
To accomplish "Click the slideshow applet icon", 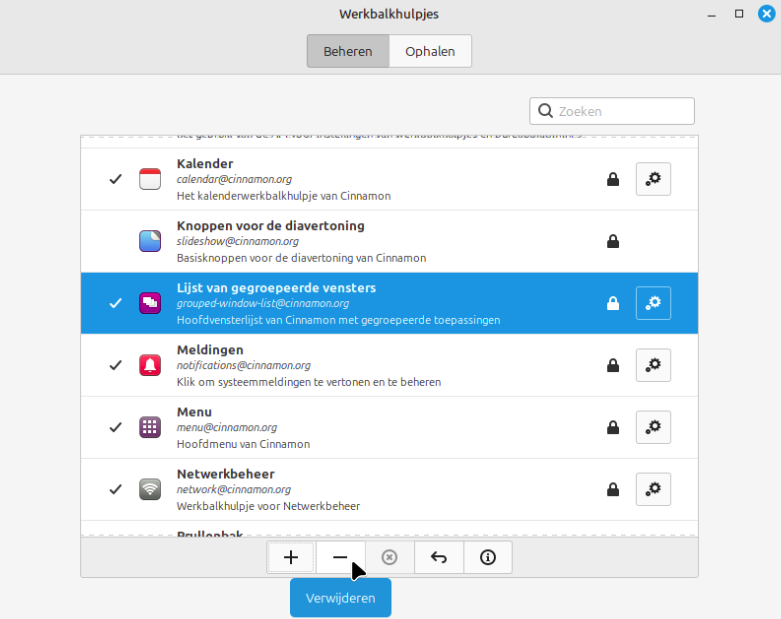I will (149, 241).
